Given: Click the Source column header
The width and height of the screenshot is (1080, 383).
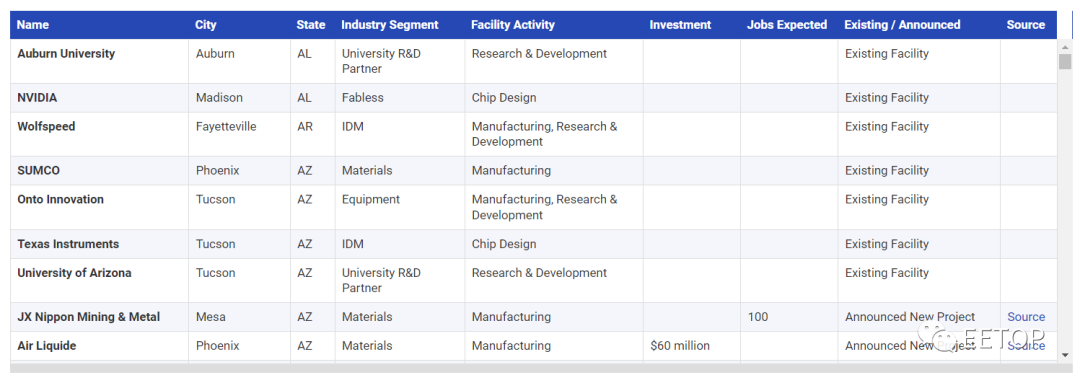Looking at the screenshot, I should [x=1028, y=25].
